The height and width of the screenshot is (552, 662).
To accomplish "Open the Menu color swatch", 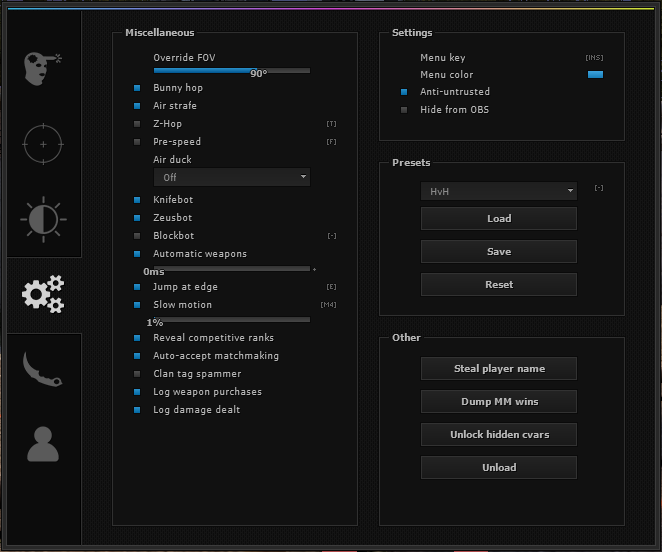I will (595, 75).
